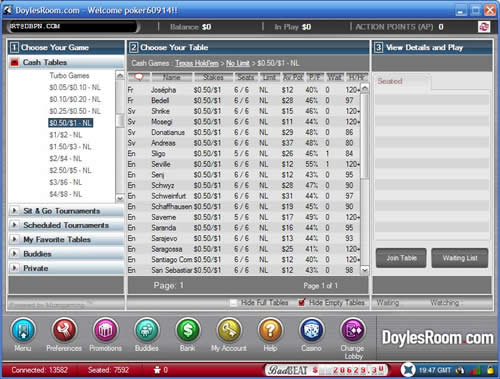Open the Buddies round icon
Viewport: 500px width, 379px height.
click(147, 330)
